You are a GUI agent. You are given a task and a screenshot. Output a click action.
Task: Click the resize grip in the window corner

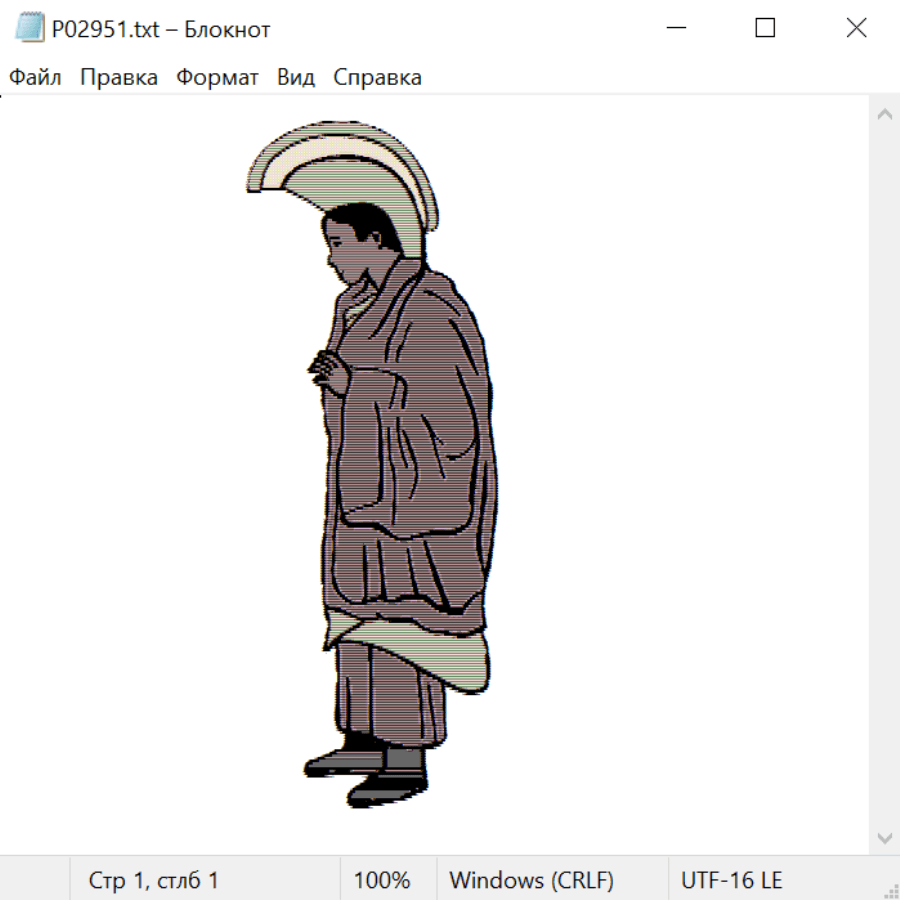pyautogui.click(x=890, y=890)
